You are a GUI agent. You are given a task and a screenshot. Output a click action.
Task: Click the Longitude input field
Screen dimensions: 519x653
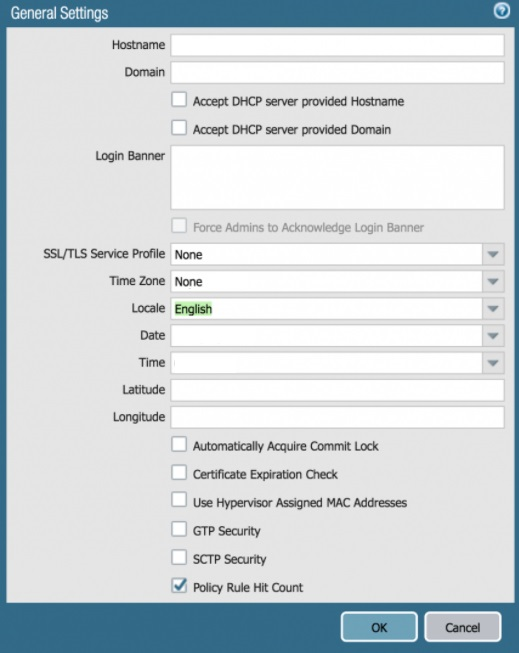[x=337, y=417]
